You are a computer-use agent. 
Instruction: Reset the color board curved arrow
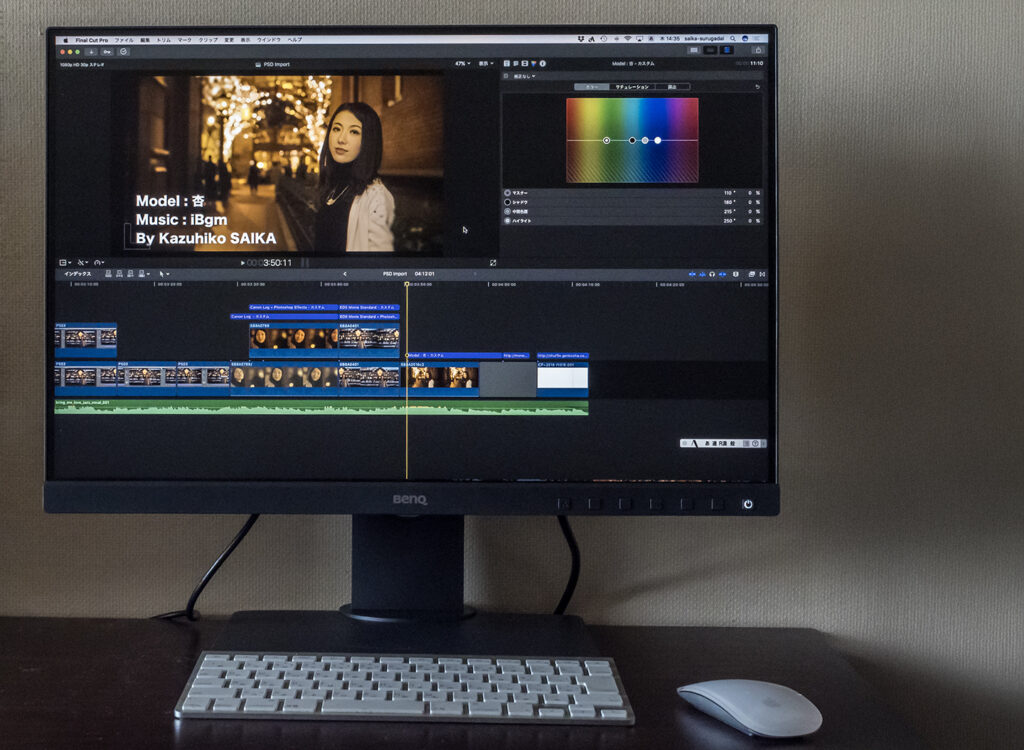pyautogui.click(x=758, y=87)
